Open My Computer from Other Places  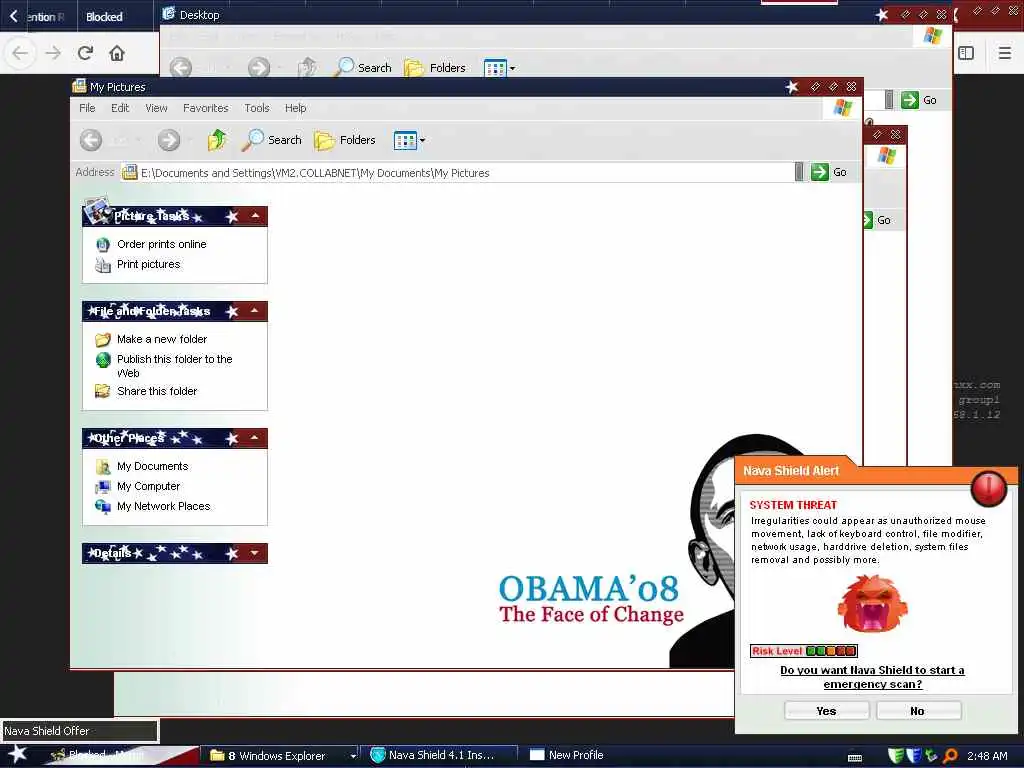click(x=148, y=486)
